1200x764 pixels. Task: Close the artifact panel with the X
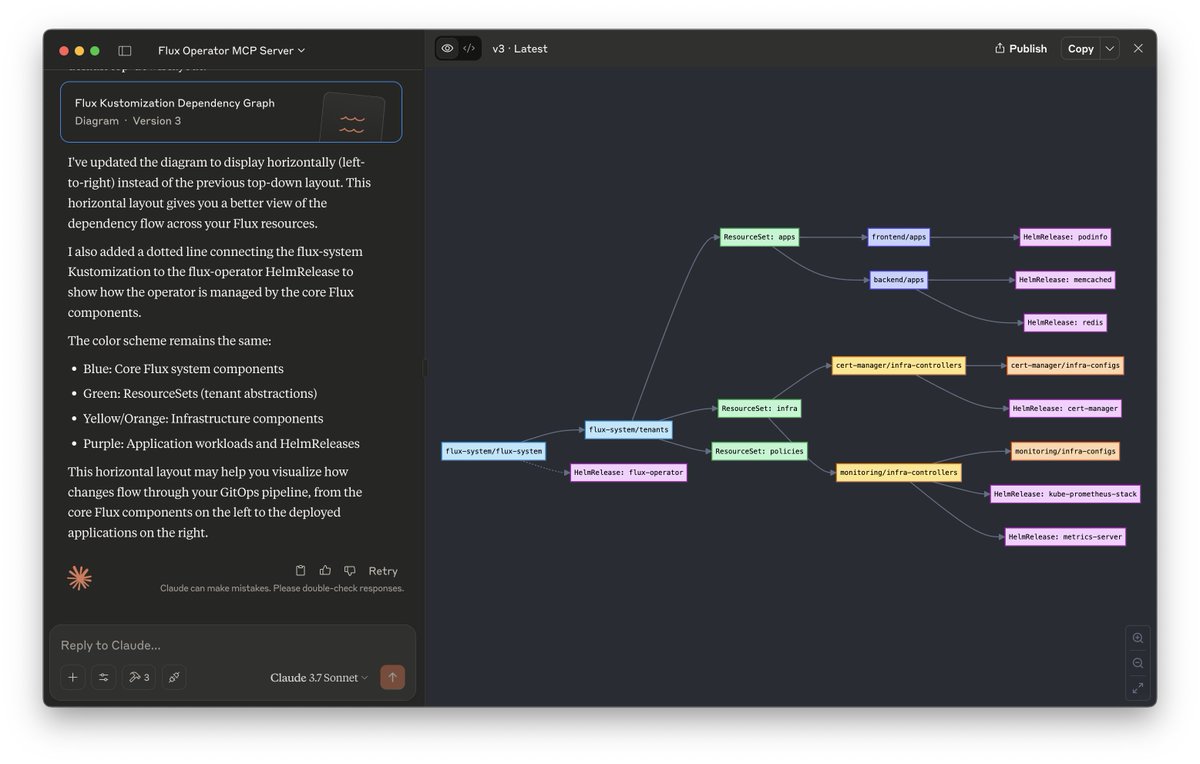(1138, 48)
